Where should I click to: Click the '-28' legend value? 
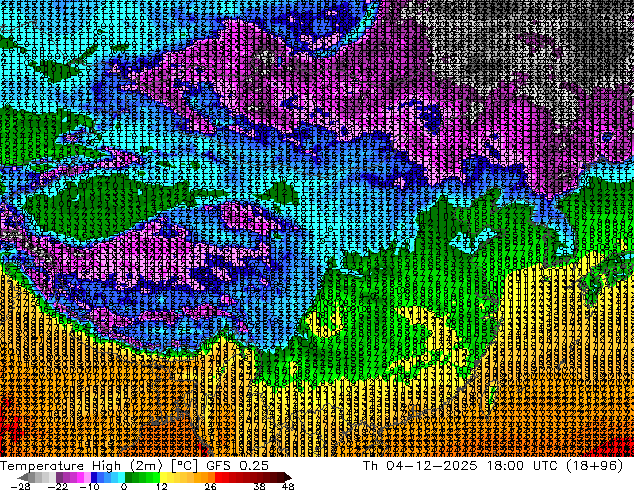21,486
